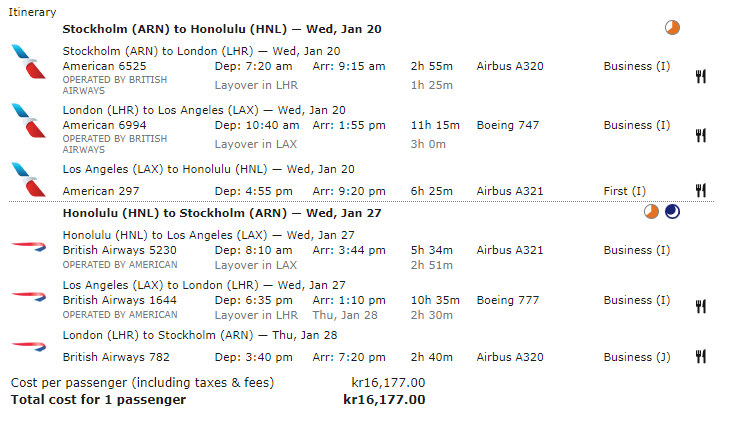Click the orange clock icon on the Stockholm to Honolulu header
747x422 pixels.
tap(672, 28)
